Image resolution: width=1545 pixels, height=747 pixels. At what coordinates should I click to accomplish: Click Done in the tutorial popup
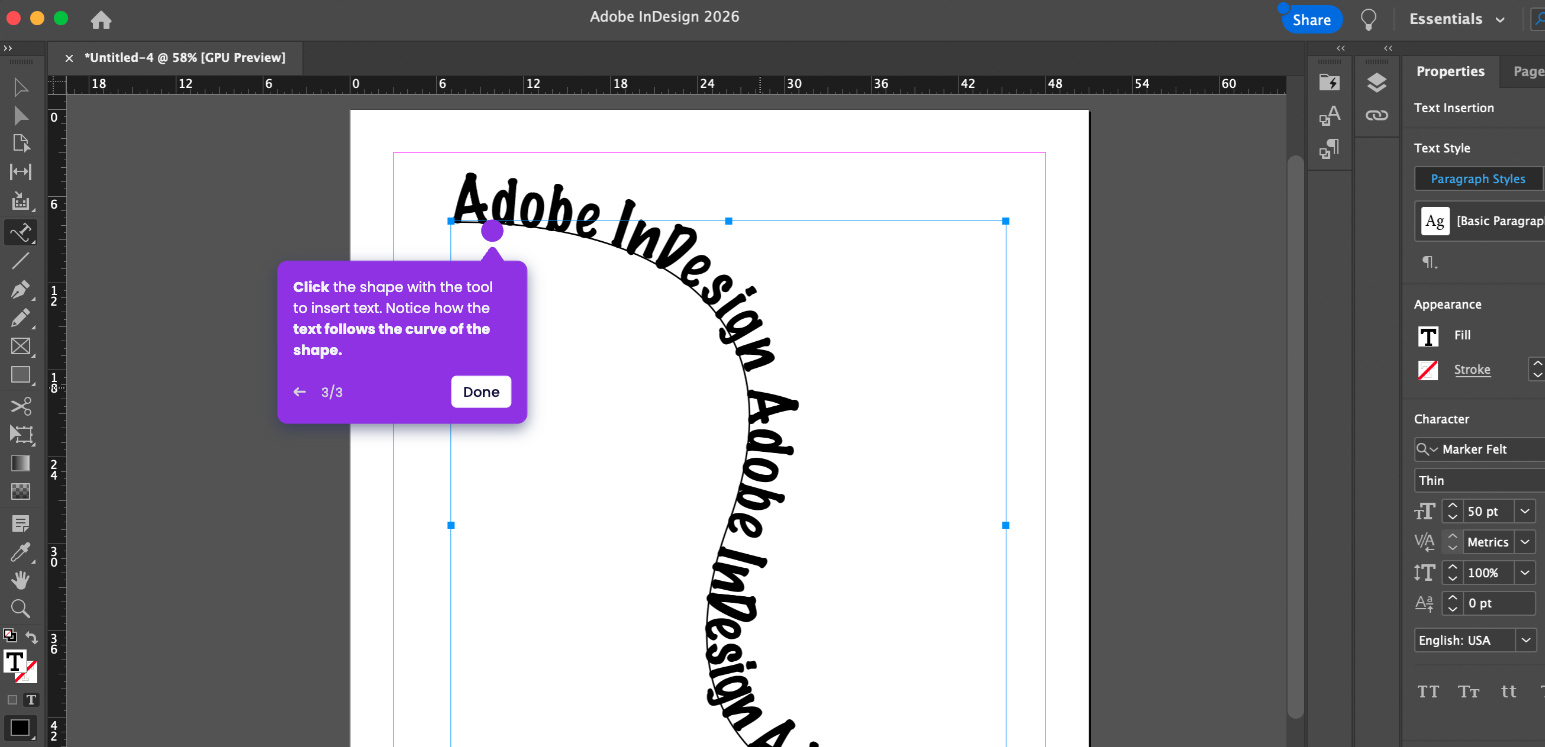click(x=481, y=392)
